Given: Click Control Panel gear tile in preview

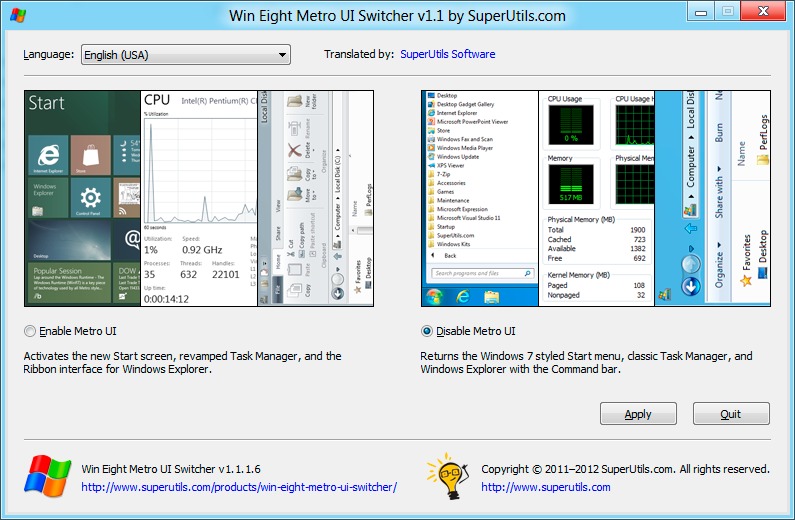Looking at the screenshot, I should tap(89, 198).
